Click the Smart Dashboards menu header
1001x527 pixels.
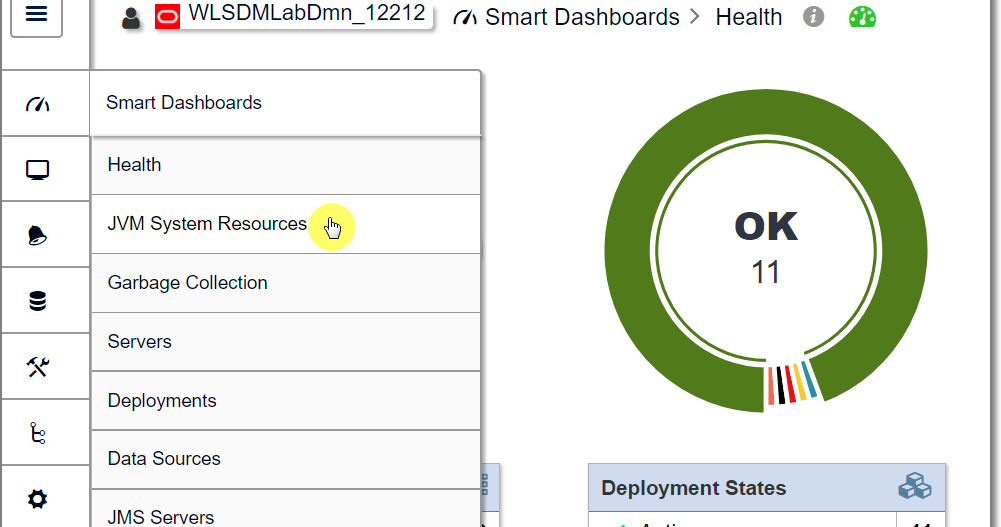coord(285,103)
